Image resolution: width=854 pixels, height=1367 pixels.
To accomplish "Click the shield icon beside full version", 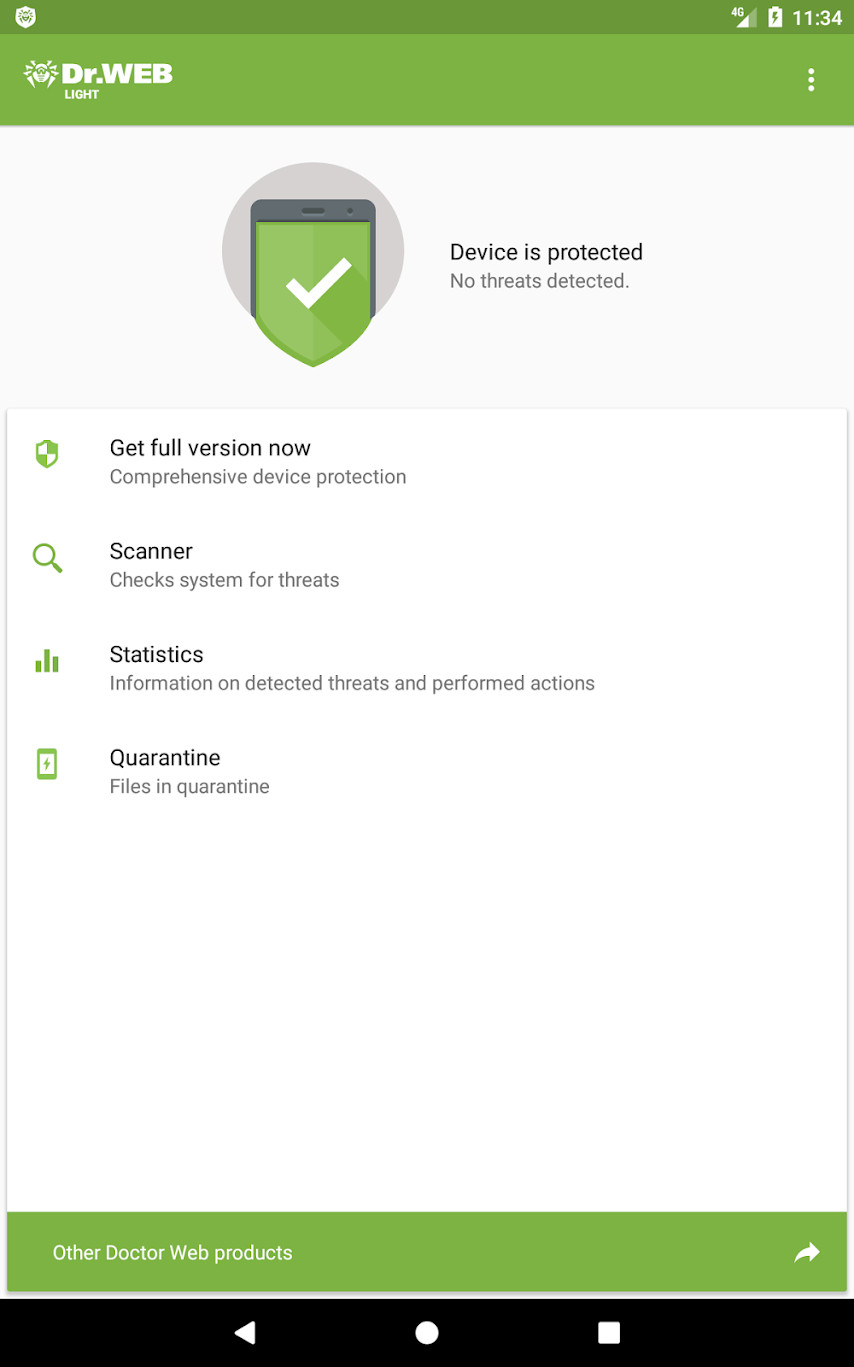I will coord(47,455).
